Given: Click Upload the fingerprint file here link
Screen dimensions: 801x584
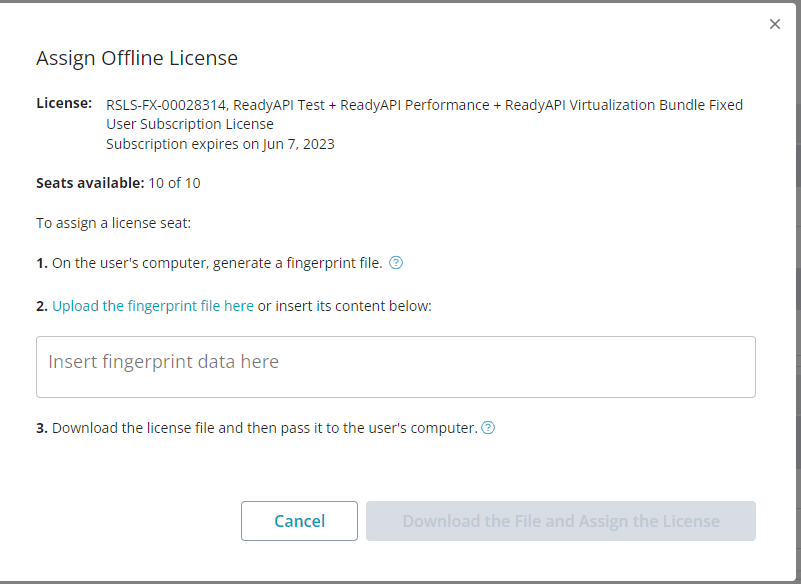Looking at the screenshot, I should 153,306.
